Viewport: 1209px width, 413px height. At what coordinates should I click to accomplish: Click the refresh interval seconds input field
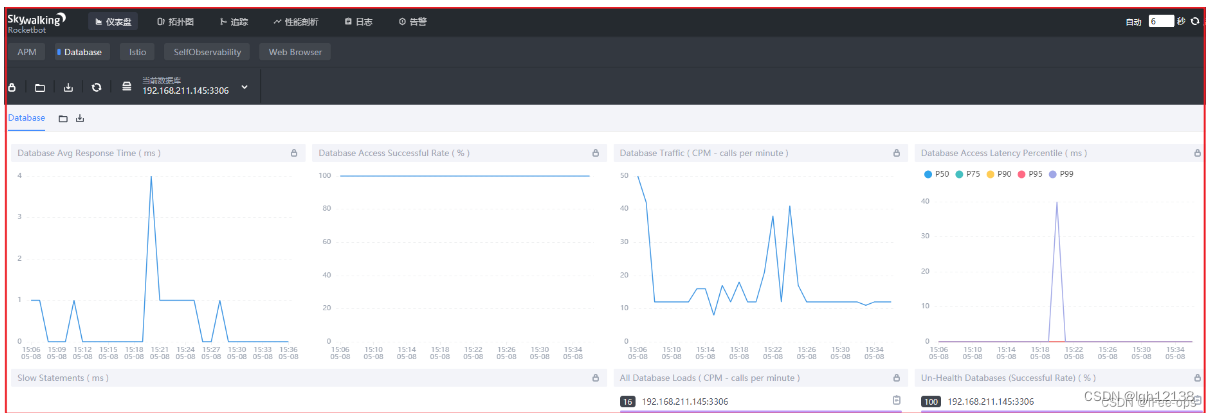(x=1160, y=21)
